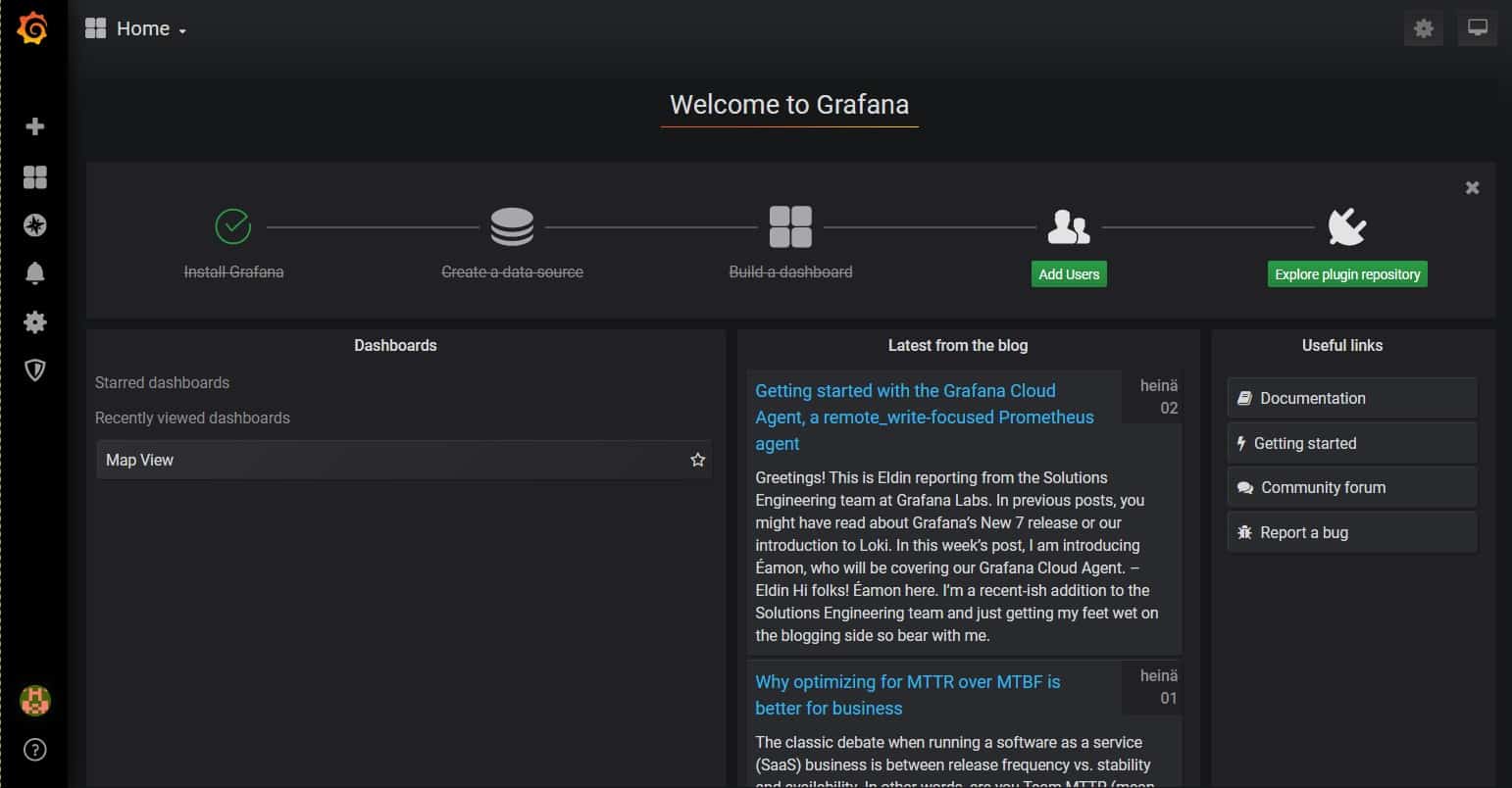Click the book icon next to Documentation
1512x788 pixels.
[x=1245, y=398]
